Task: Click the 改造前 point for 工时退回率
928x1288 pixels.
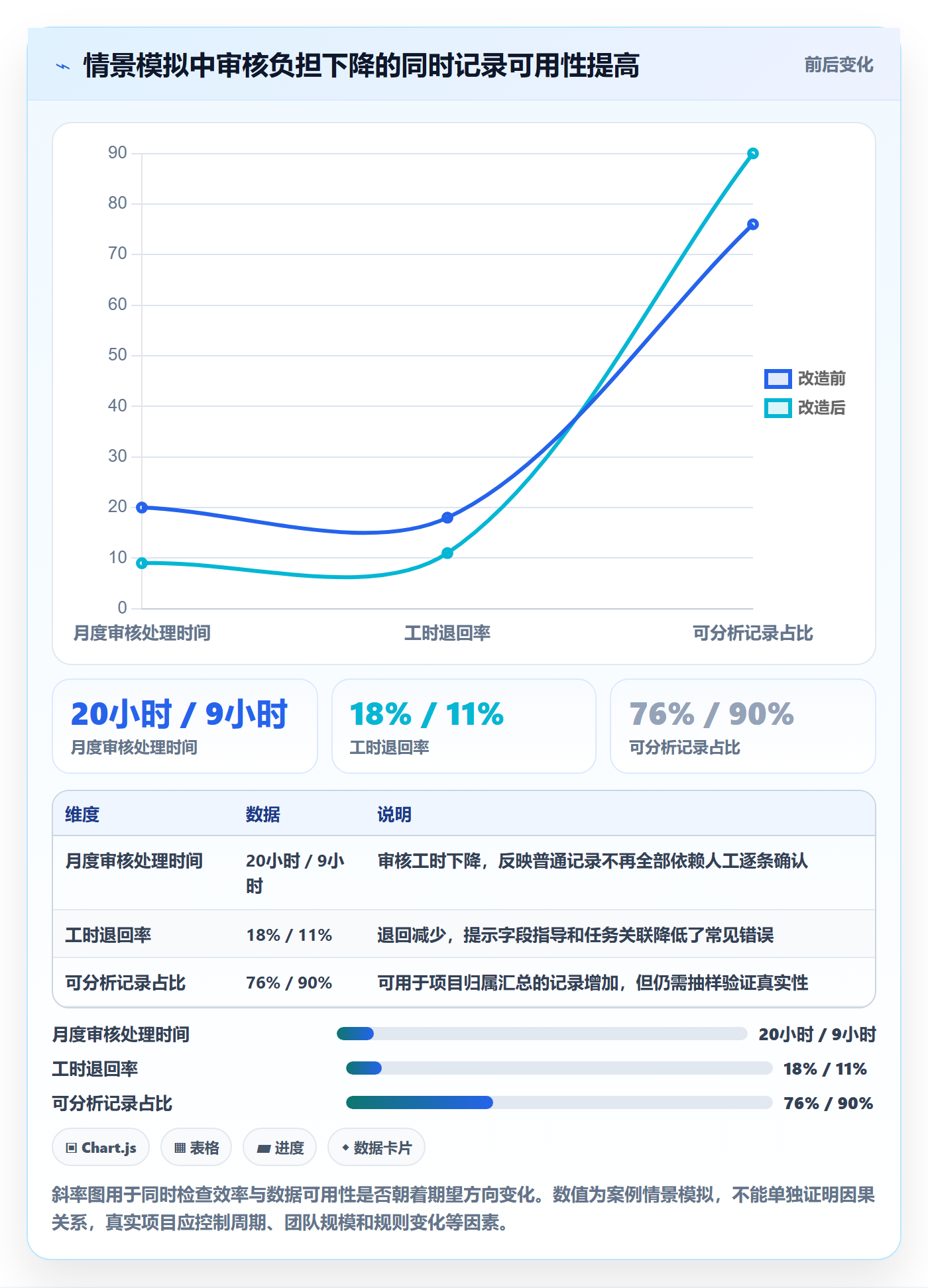Action: tap(447, 517)
